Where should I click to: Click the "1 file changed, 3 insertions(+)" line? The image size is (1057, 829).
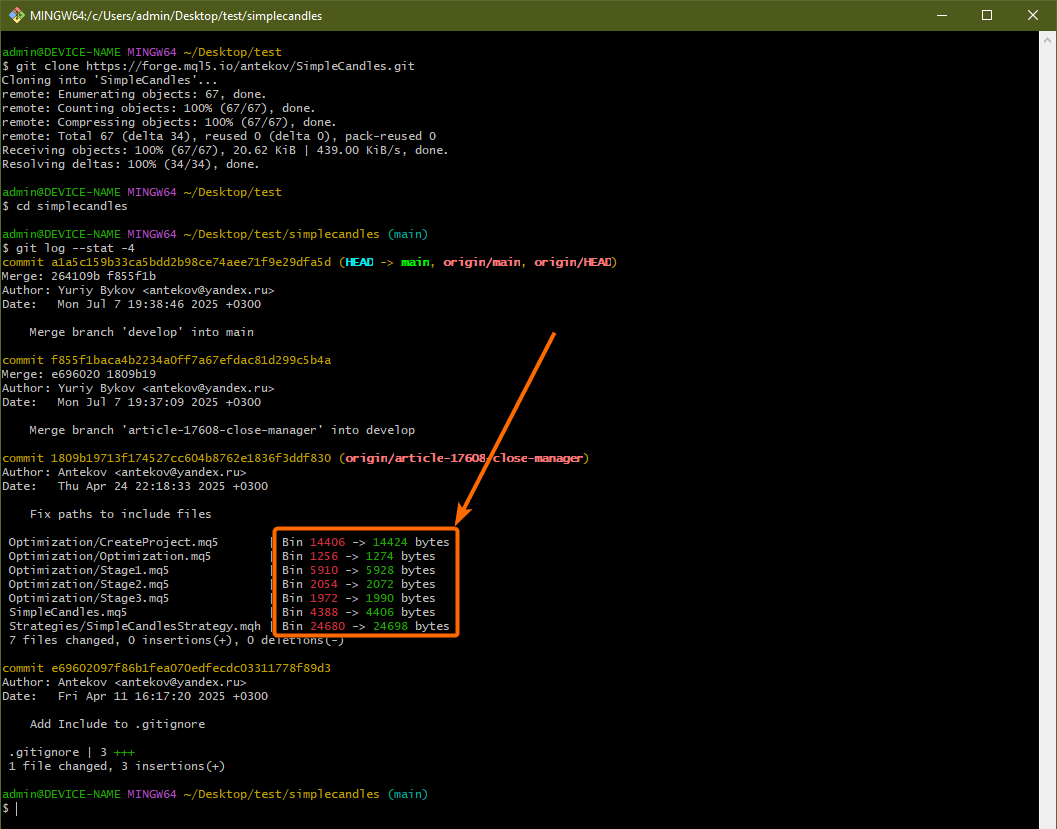(117, 766)
